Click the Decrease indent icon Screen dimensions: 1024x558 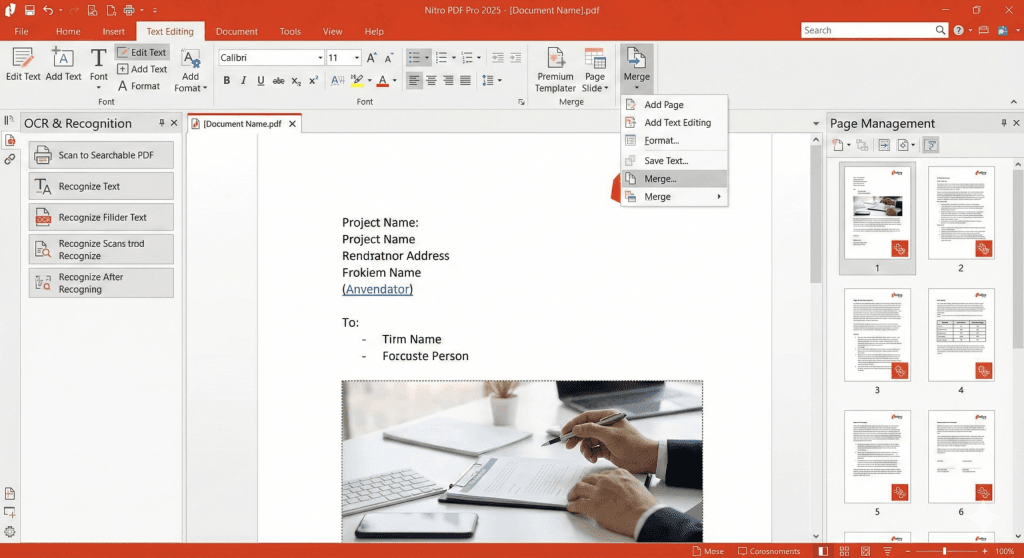(498, 57)
